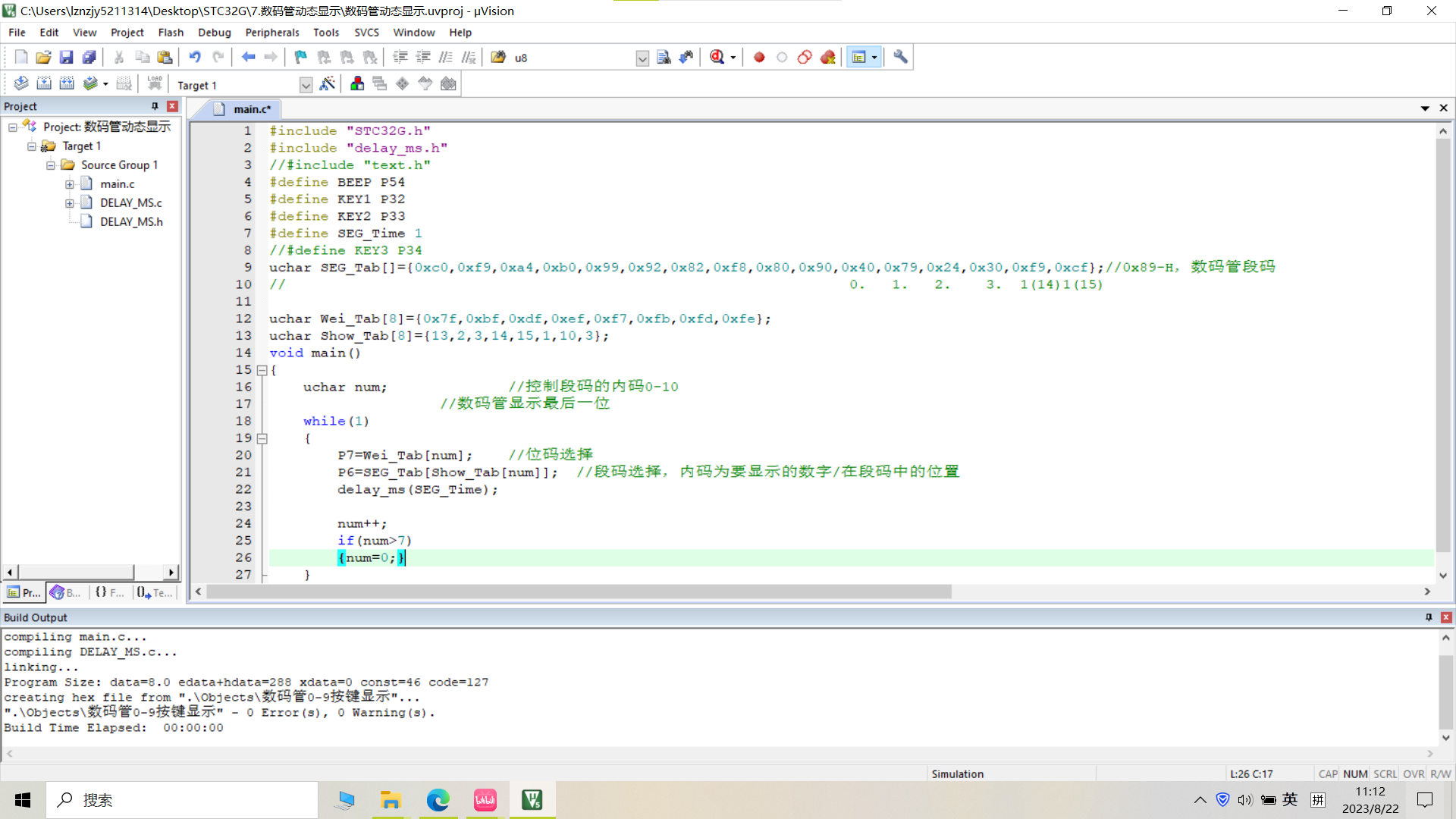This screenshot has width=1456, height=819.
Task: Open Manage Project Items colored blocks icon
Action: coord(357,83)
